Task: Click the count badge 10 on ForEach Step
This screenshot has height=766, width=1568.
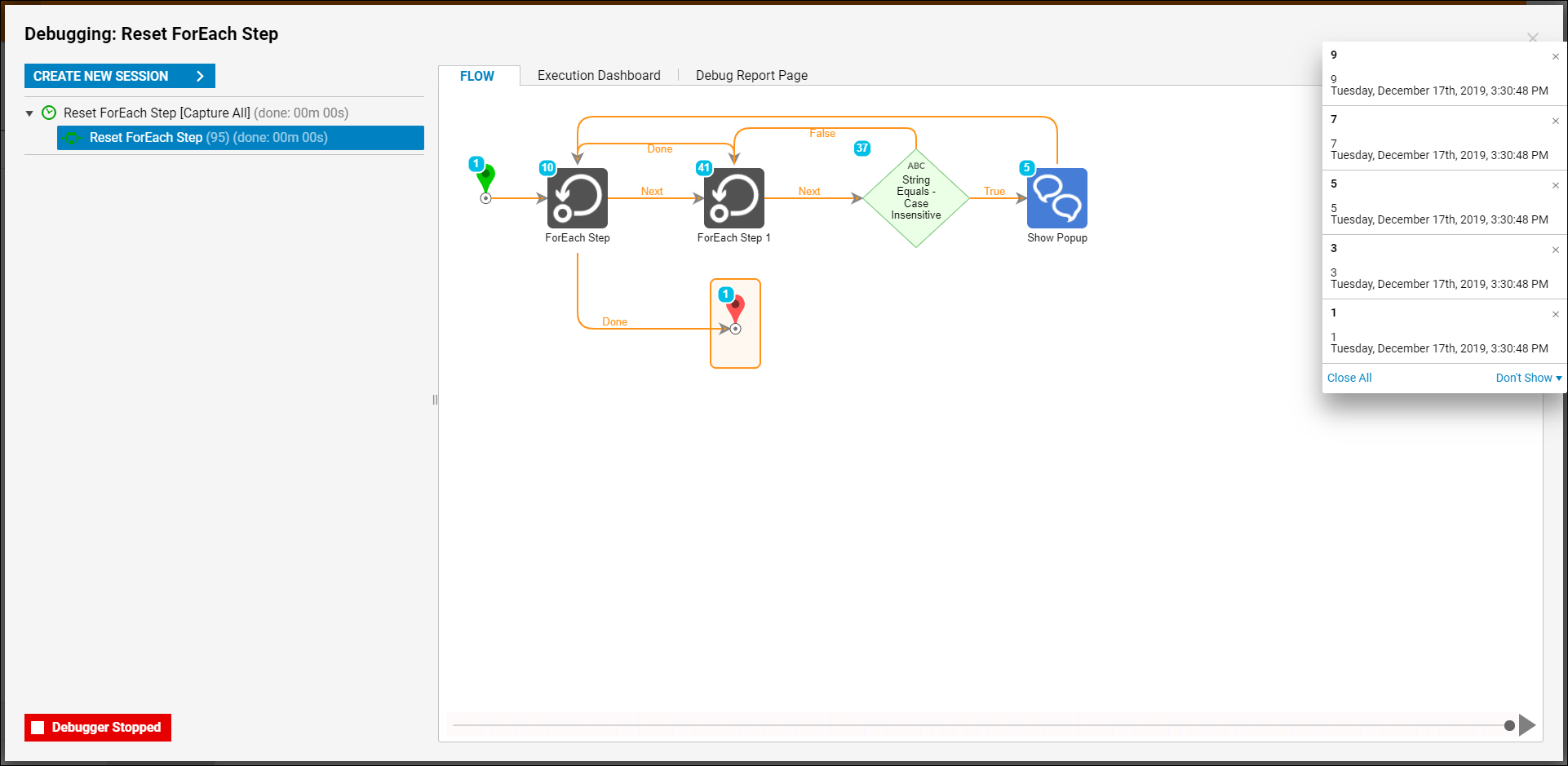Action: click(547, 167)
